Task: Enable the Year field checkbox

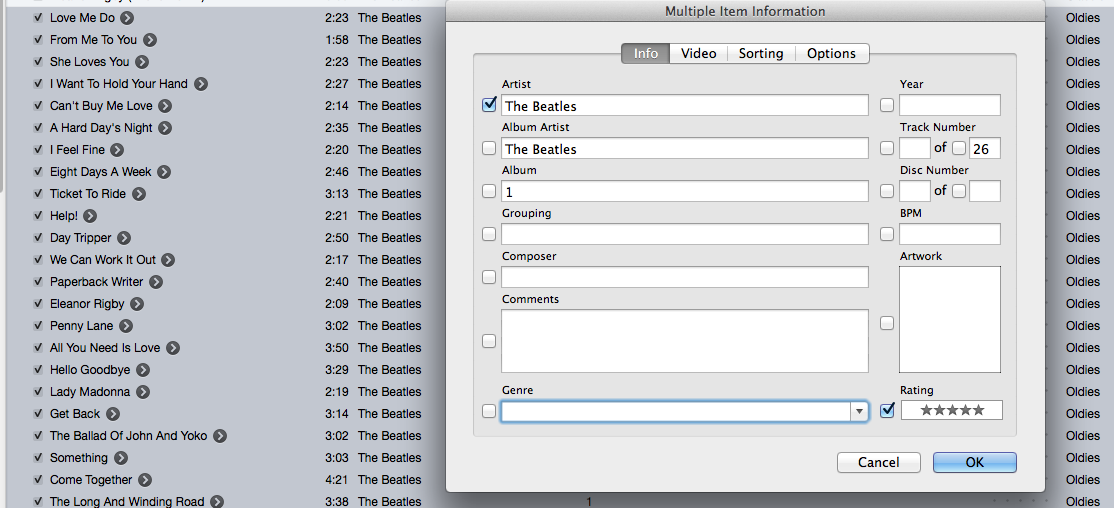Action: click(887, 105)
